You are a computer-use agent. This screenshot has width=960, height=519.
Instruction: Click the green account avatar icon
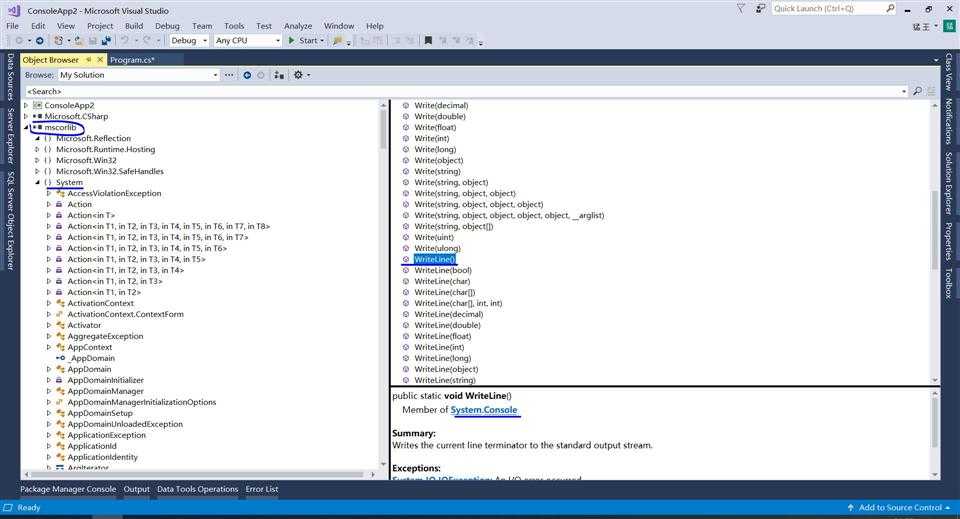pyautogui.click(x=950, y=26)
